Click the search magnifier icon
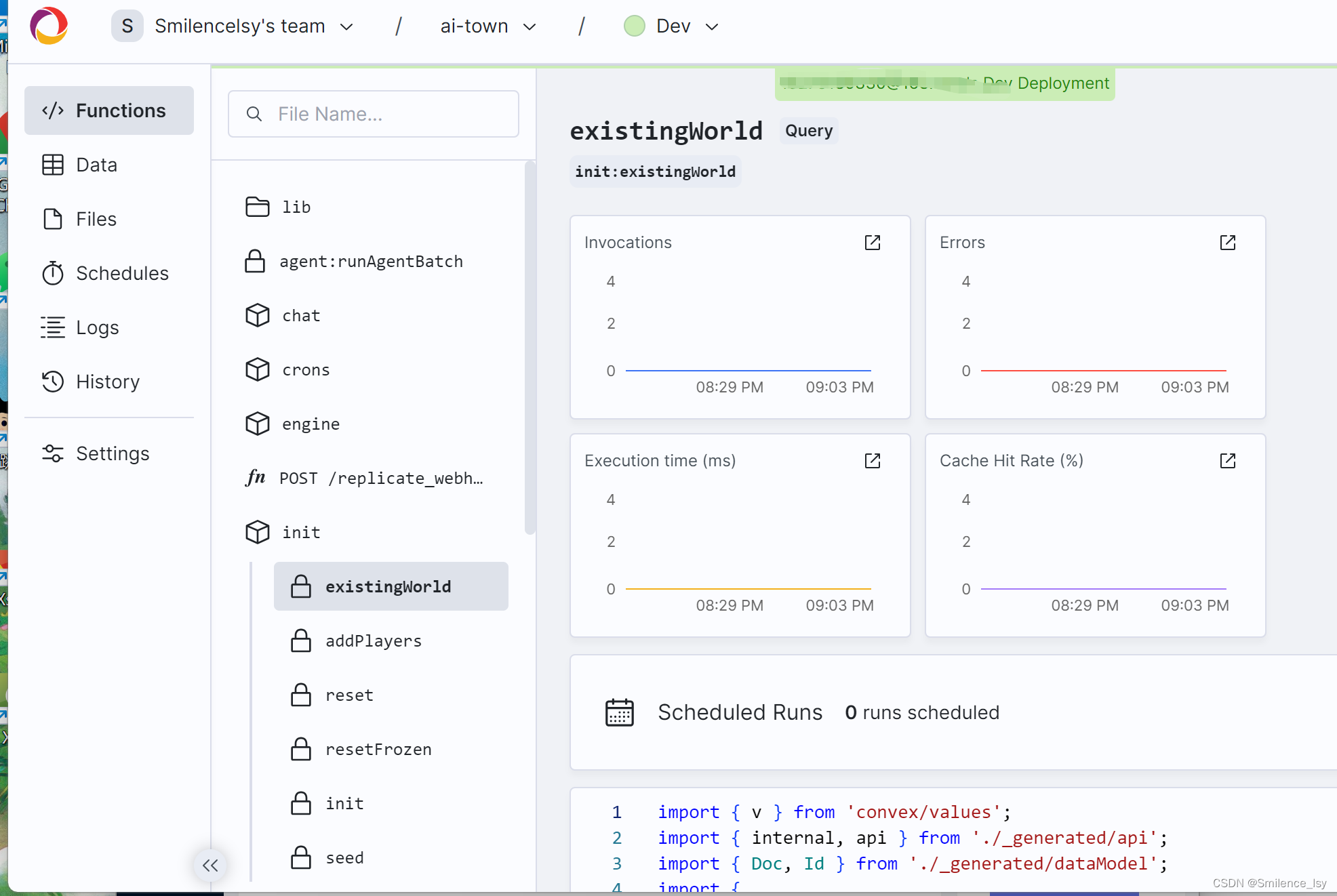This screenshot has width=1337, height=896. click(x=254, y=114)
